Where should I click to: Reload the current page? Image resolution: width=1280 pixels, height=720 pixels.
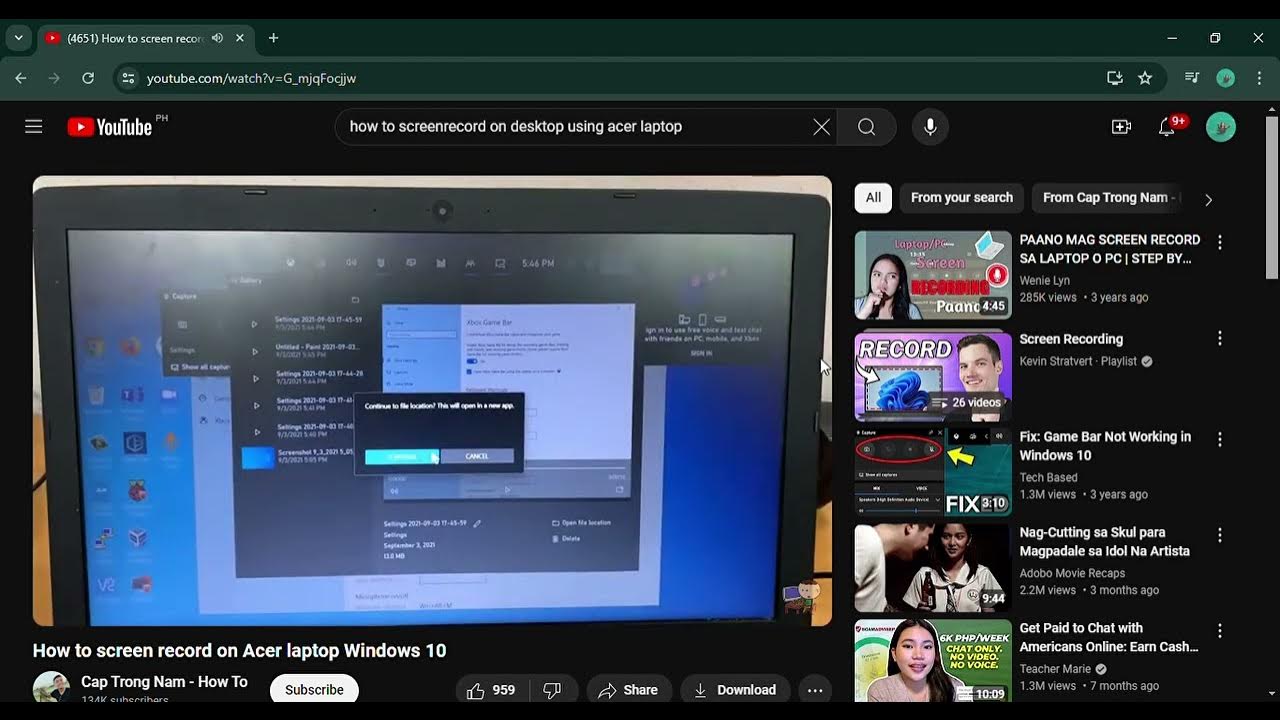coord(88,78)
